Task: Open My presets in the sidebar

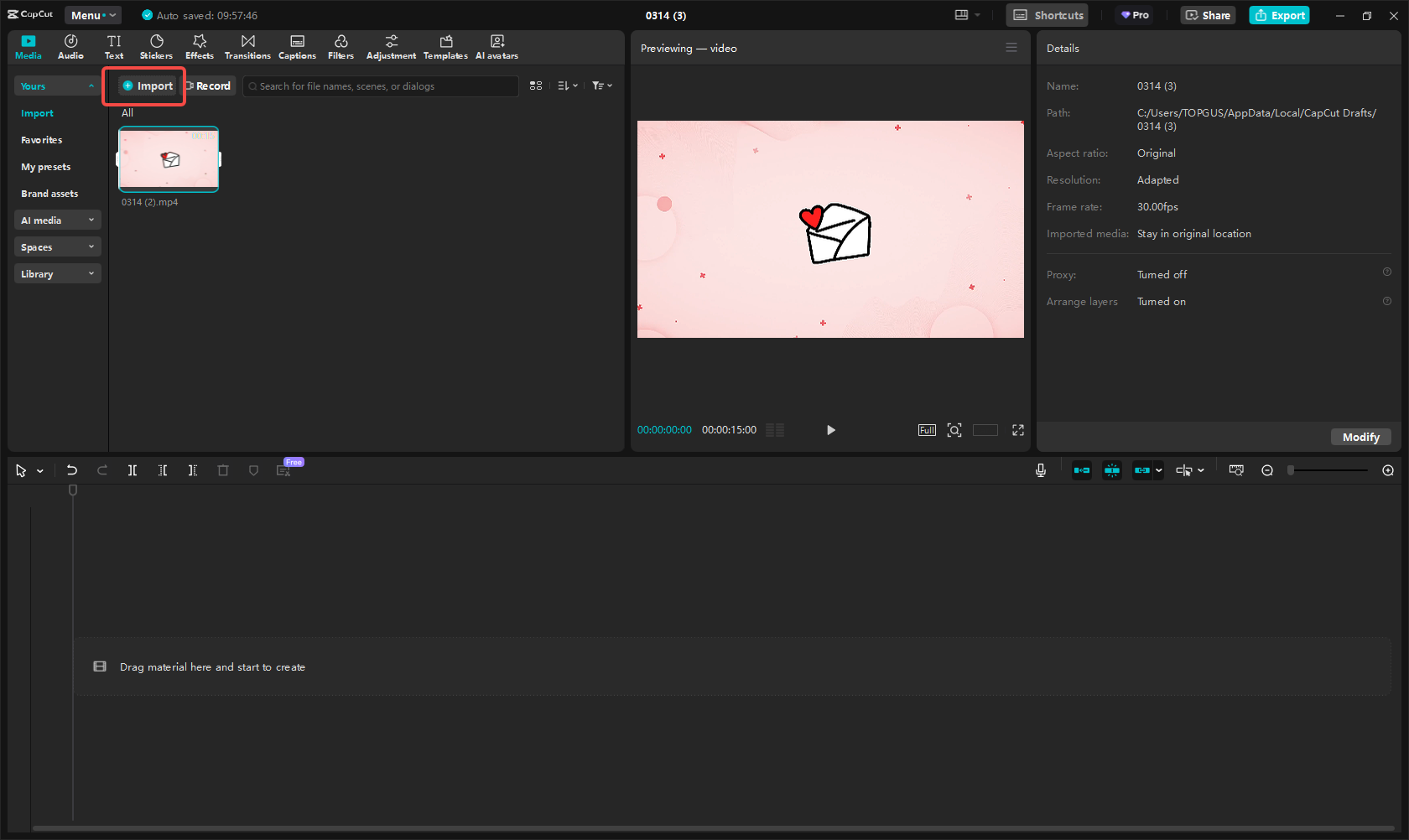Action: [45, 167]
